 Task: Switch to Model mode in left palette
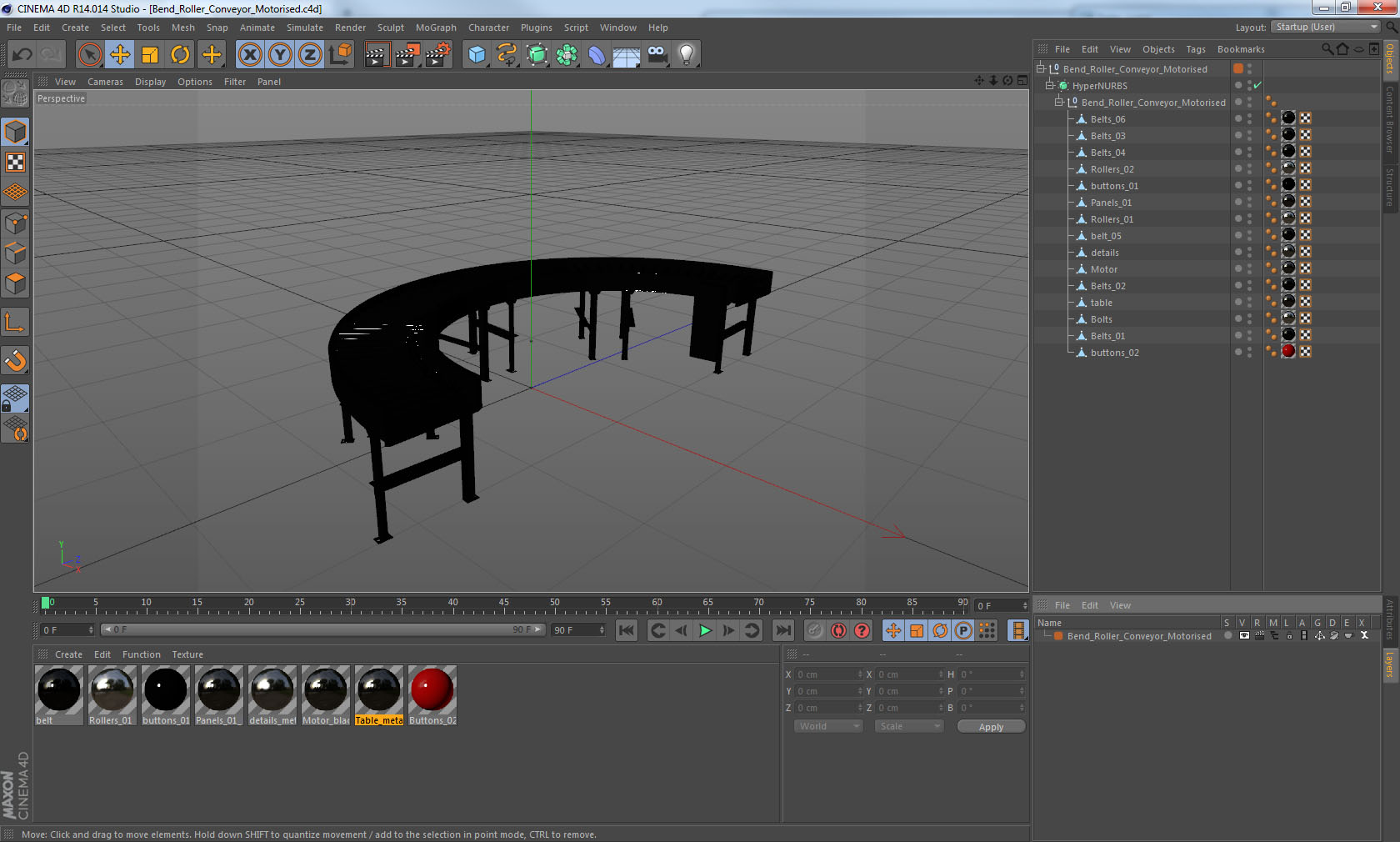pos(16,132)
